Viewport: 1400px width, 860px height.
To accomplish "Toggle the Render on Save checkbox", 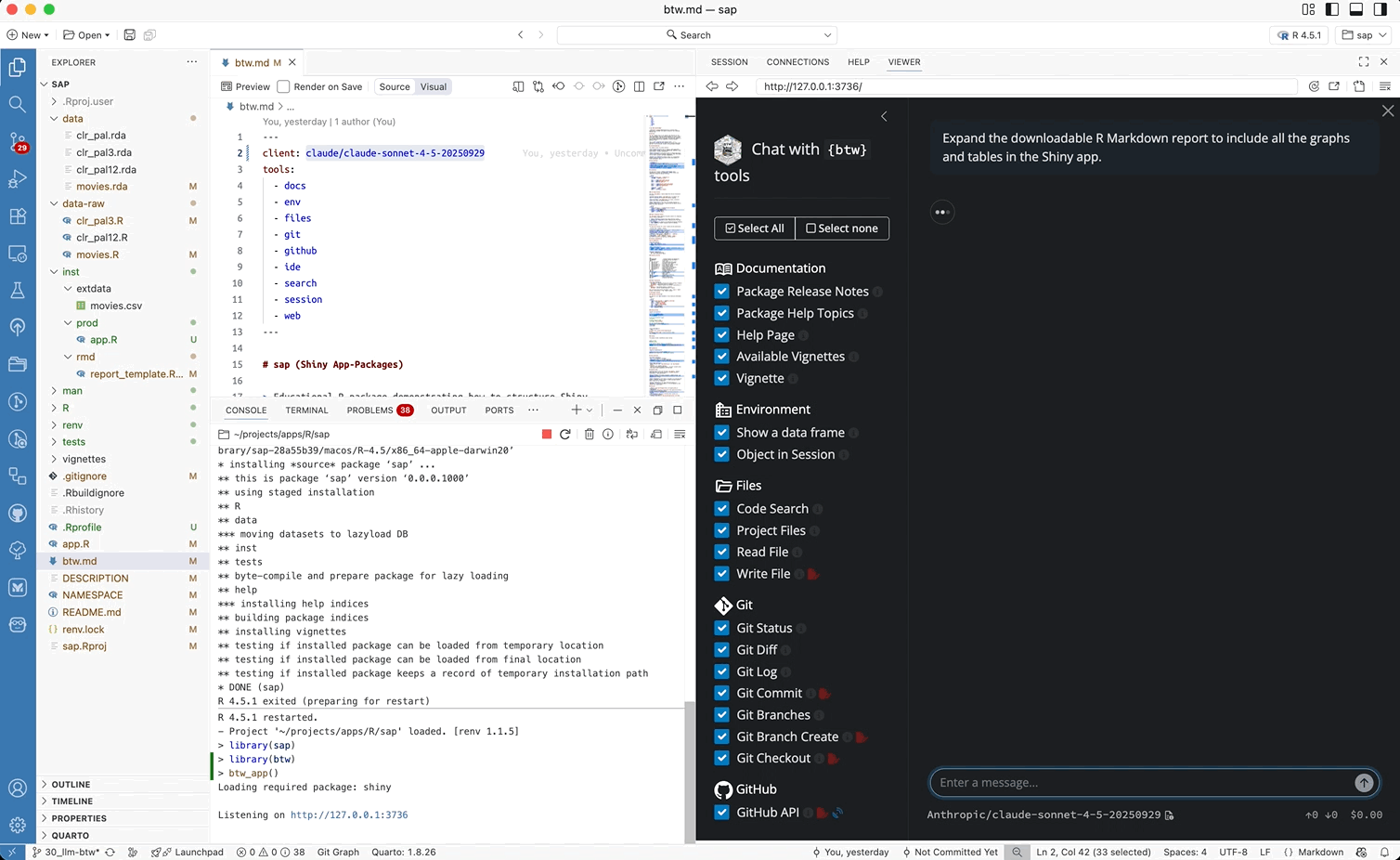I will 284,86.
